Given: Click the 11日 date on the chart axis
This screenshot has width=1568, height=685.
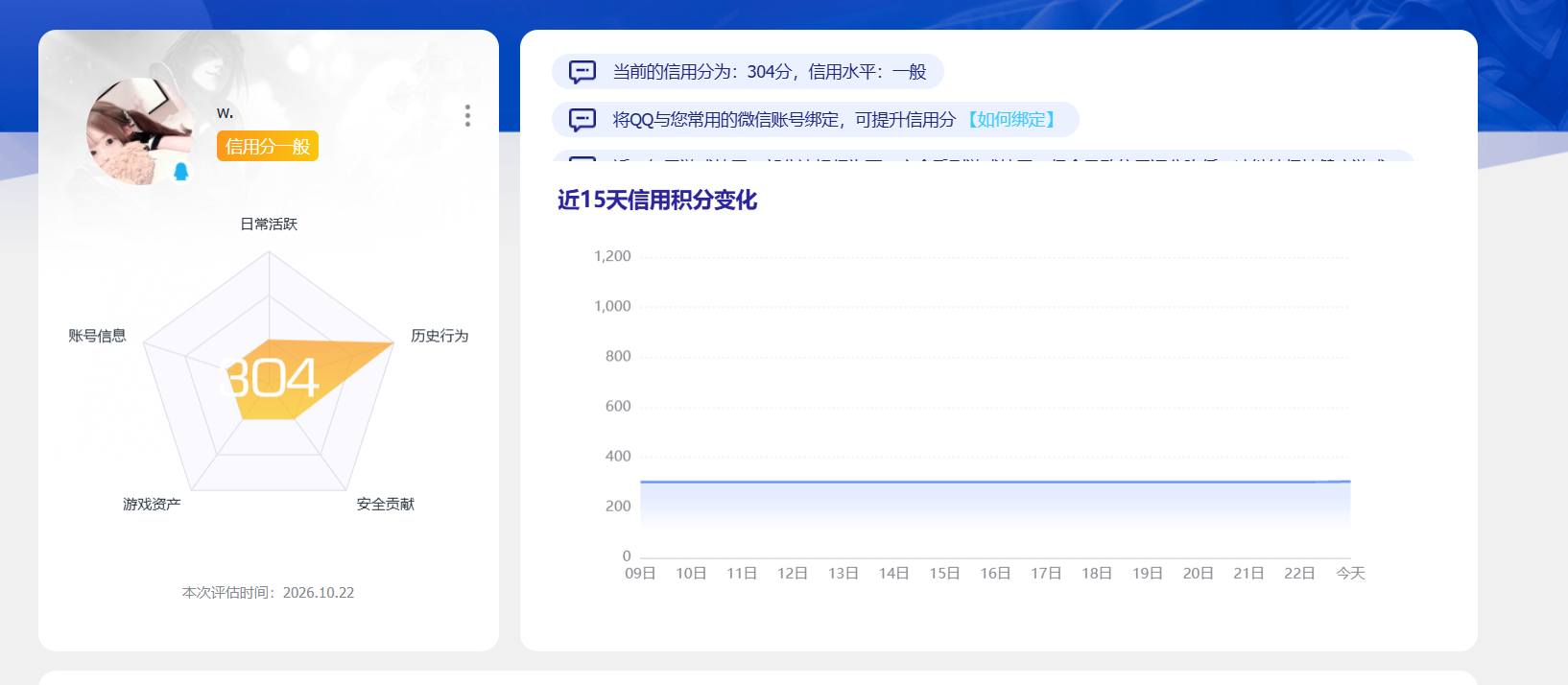Looking at the screenshot, I should click(x=742, y=573).
